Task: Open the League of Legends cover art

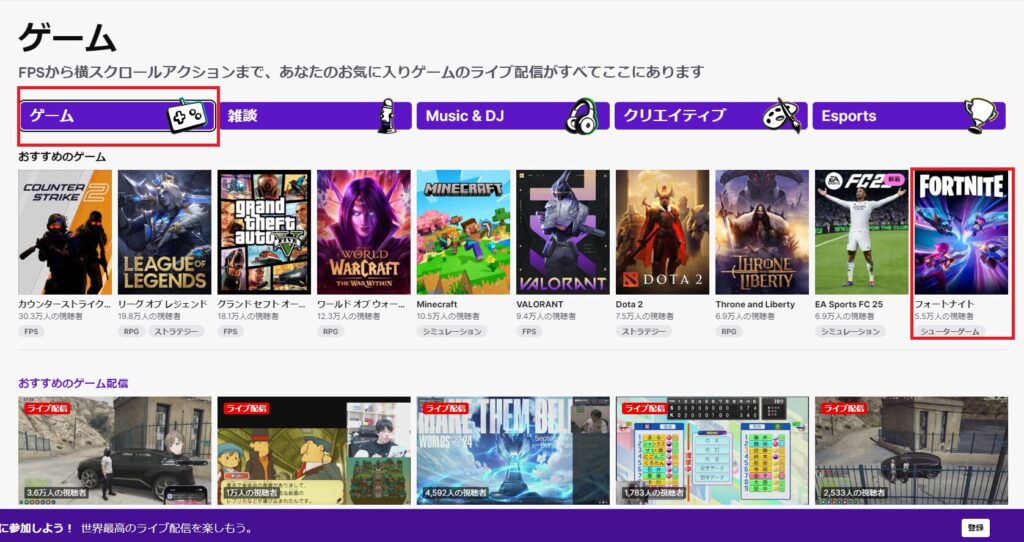Action: (x=165, y=232)
